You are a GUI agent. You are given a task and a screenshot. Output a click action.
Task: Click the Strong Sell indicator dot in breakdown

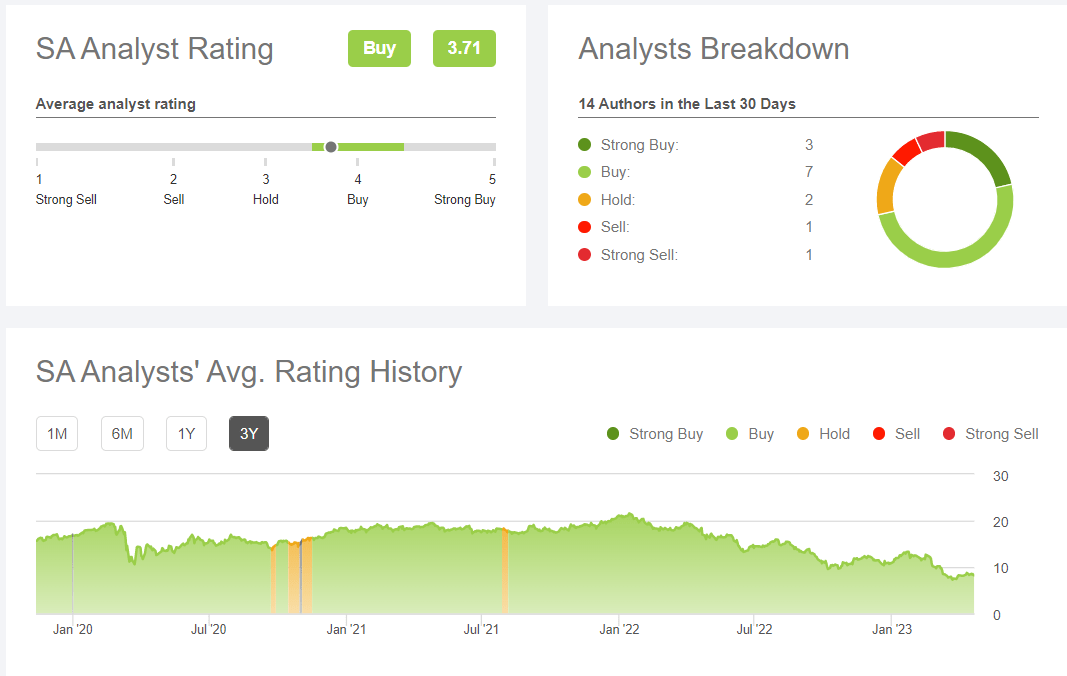(x=586, y=254)
